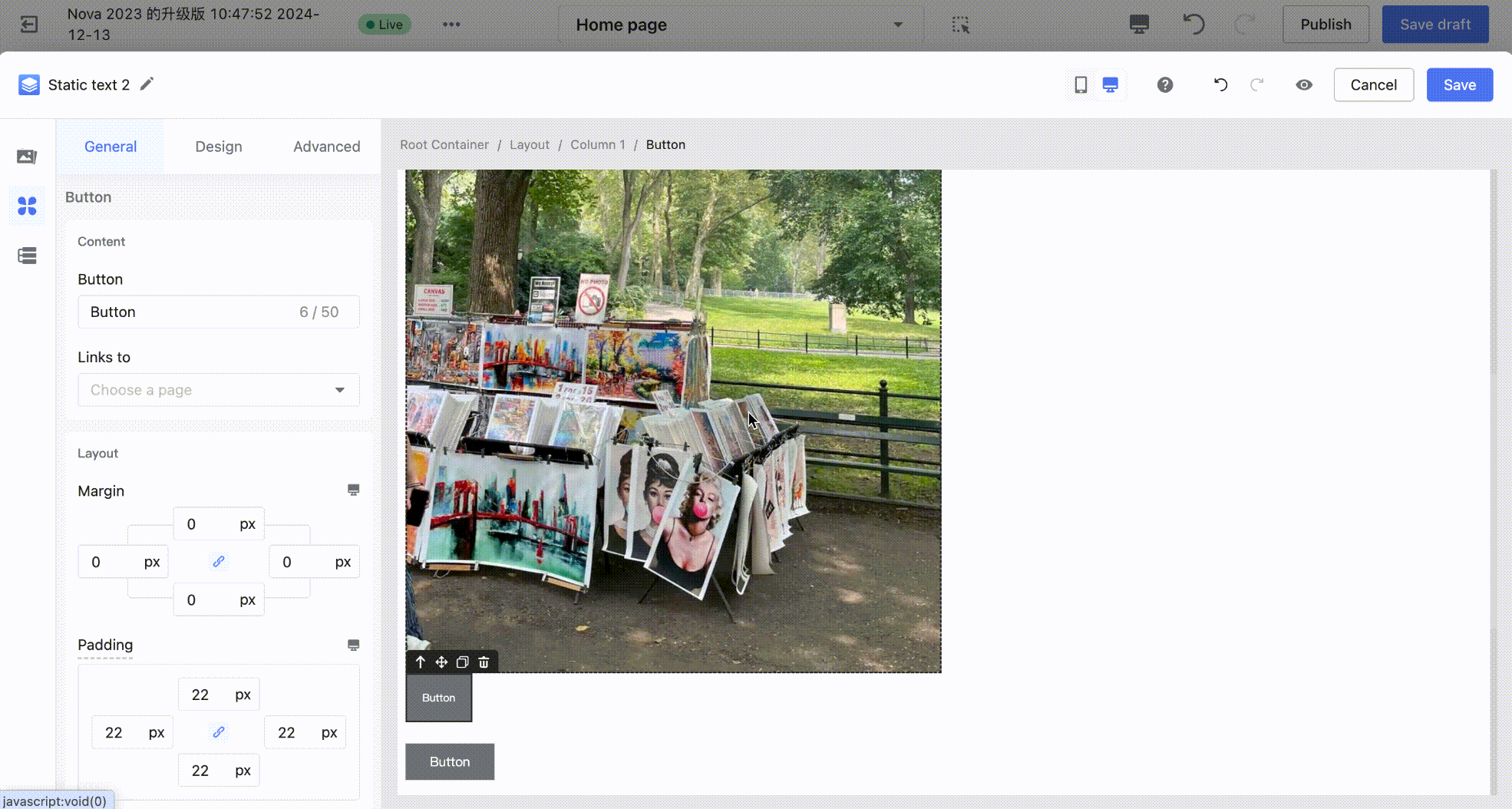
Task: Switch to desktop device preview
Action: click(x=1110, y=84)
